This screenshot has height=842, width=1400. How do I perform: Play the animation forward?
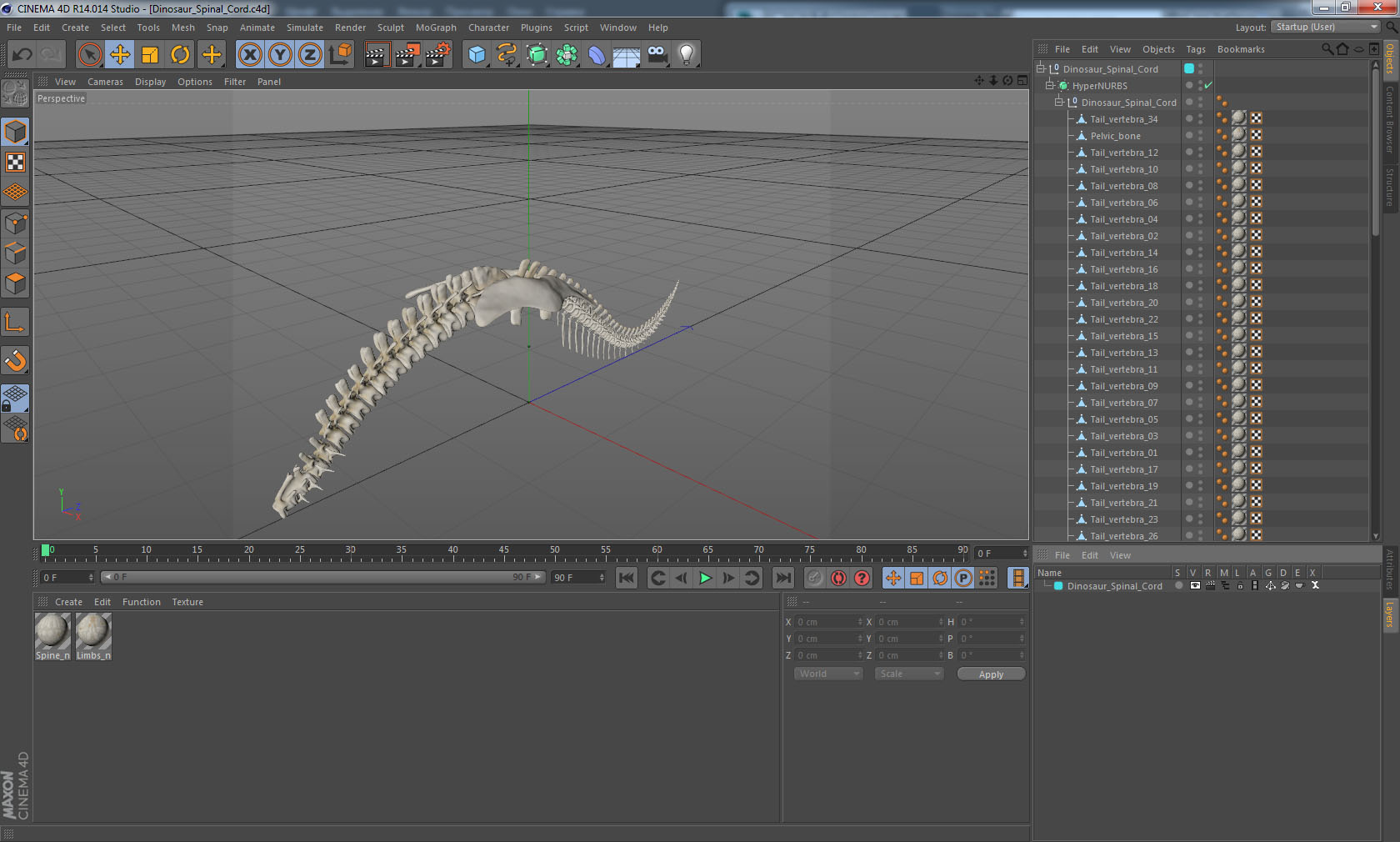[705, 578]
